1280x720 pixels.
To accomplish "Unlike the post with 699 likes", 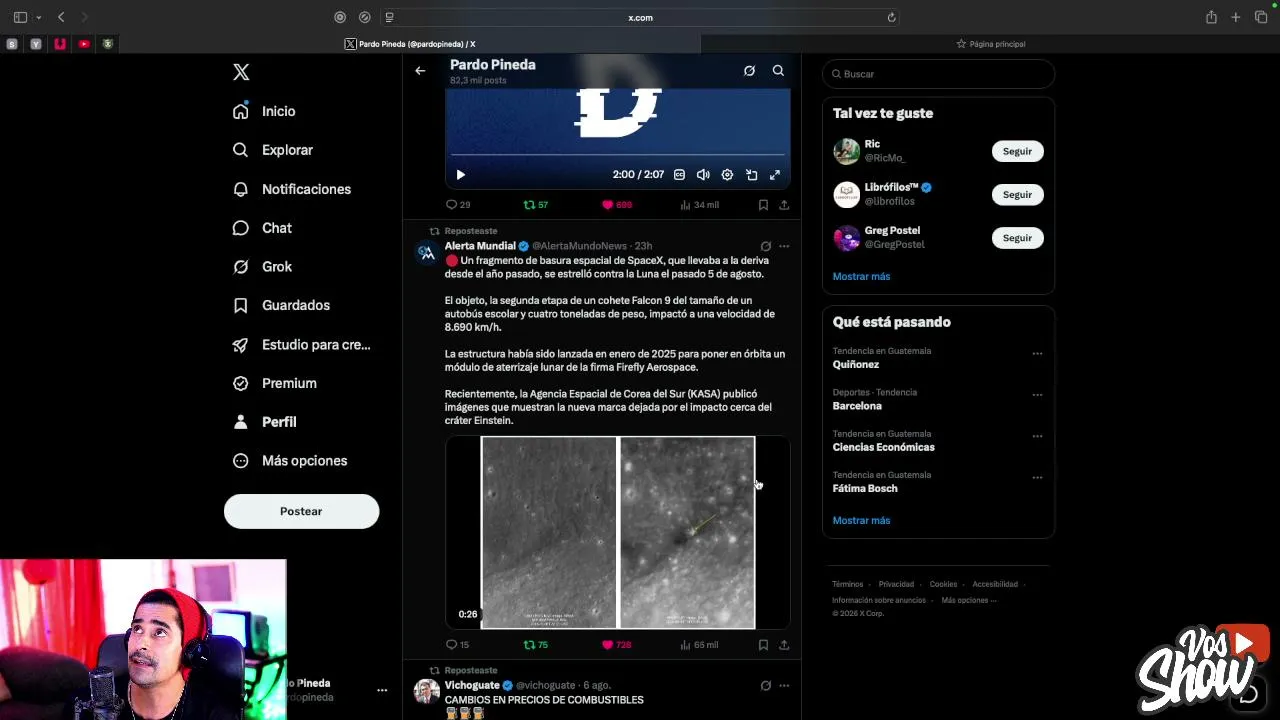I will pyautogui.click(x=616, y=205).
